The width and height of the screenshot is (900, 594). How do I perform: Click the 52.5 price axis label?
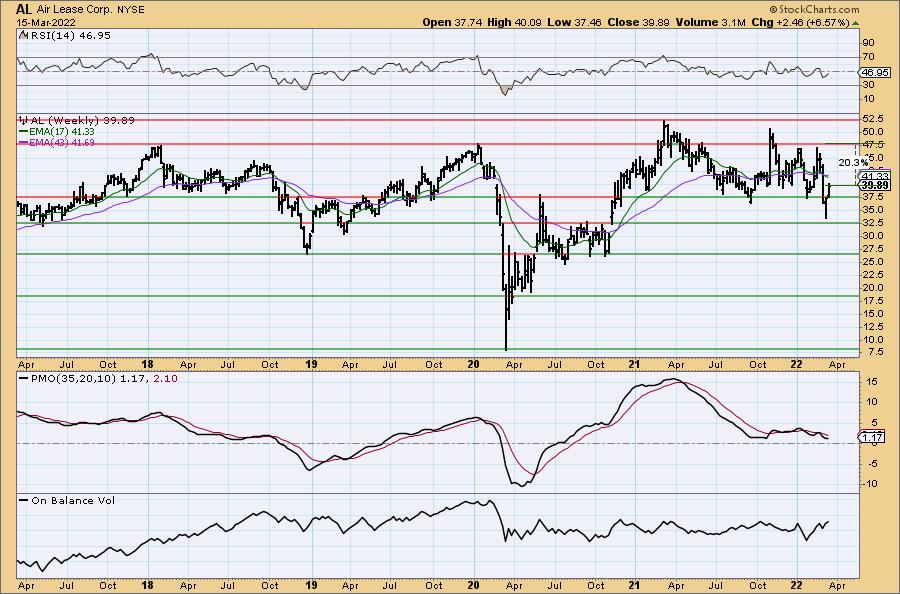pos(872,119)
